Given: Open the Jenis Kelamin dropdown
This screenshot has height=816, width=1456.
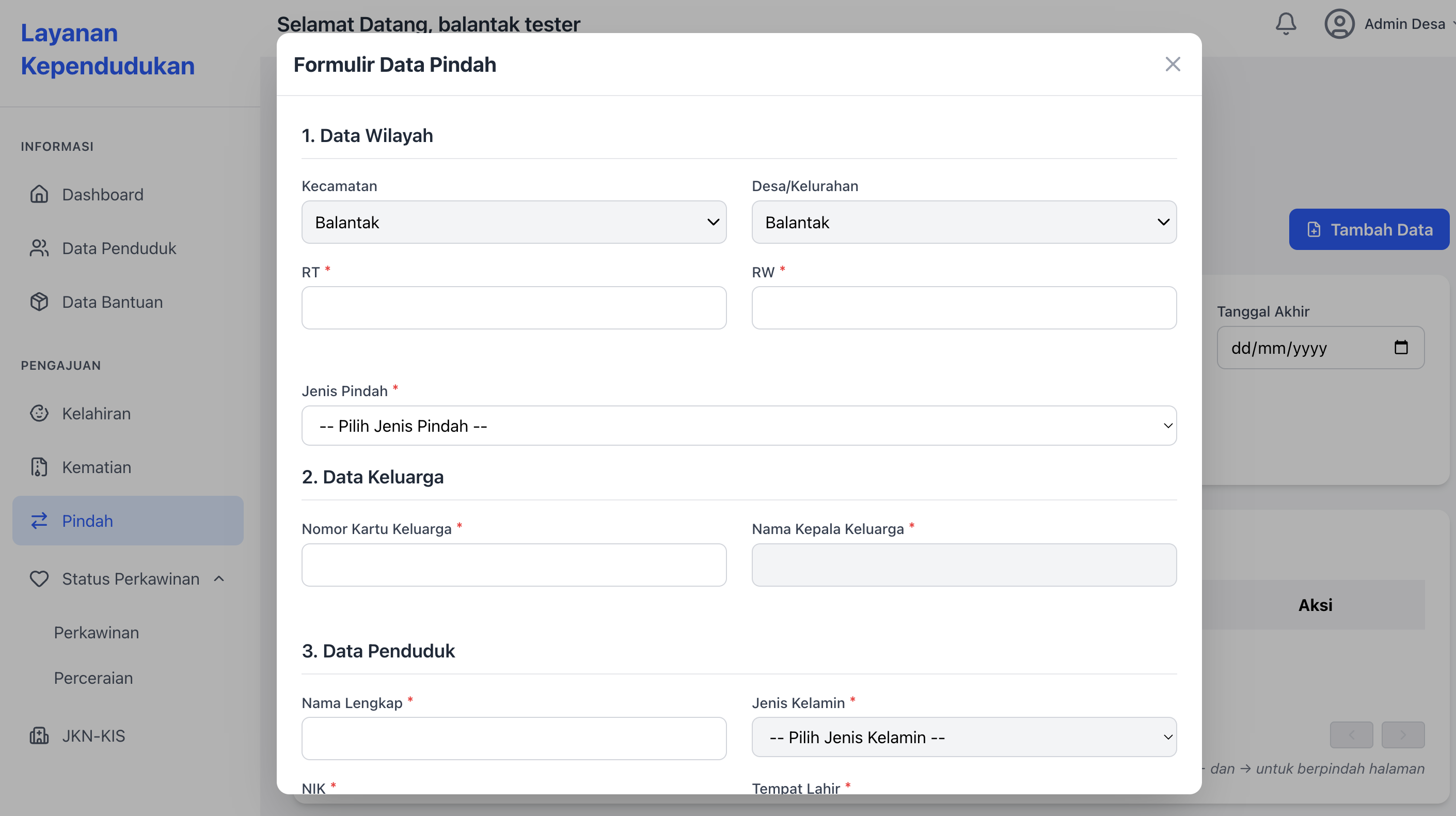Looking at the screenshot, I should tap(963, 737).
